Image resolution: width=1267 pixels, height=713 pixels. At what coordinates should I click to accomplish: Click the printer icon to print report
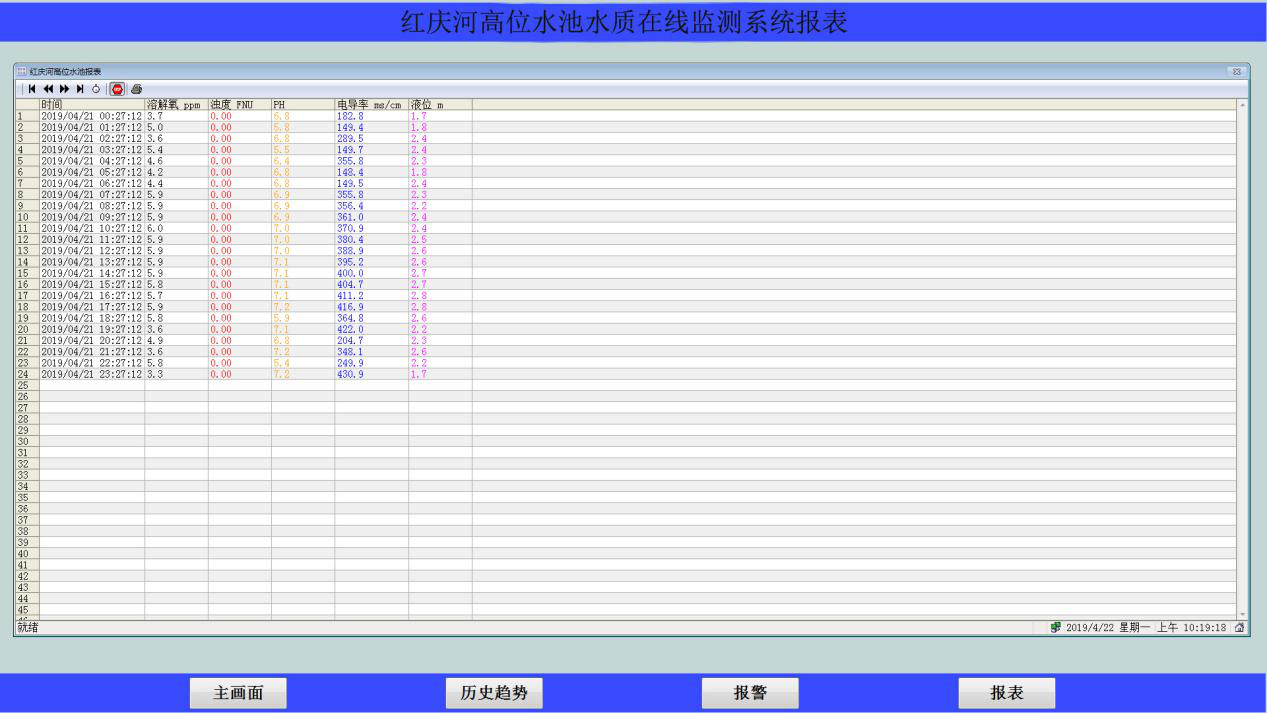click(136, 89)
